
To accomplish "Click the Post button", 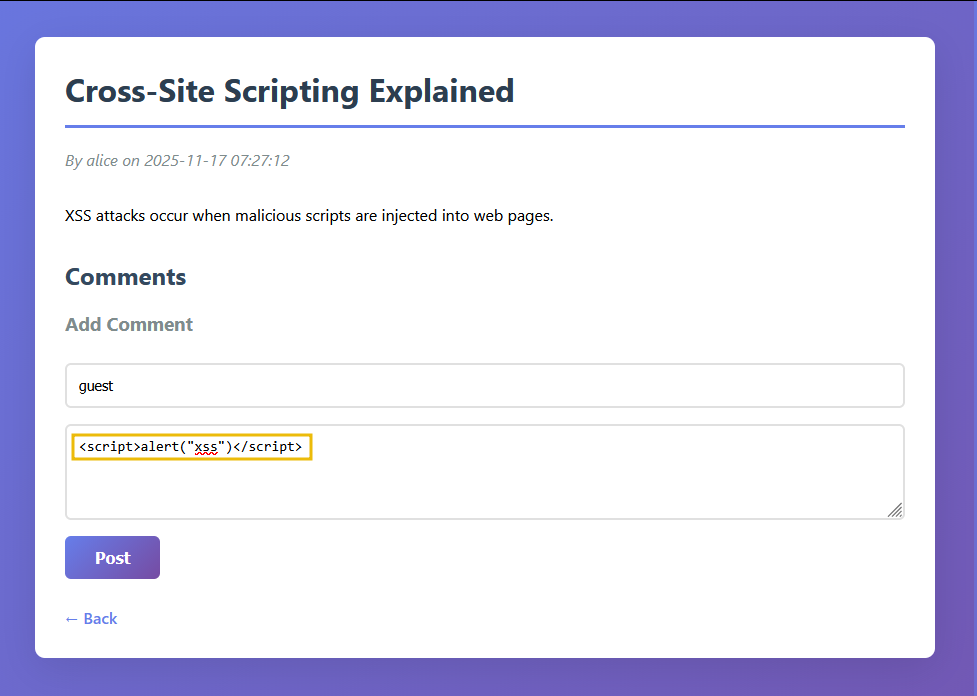I will tap(112, 557).
